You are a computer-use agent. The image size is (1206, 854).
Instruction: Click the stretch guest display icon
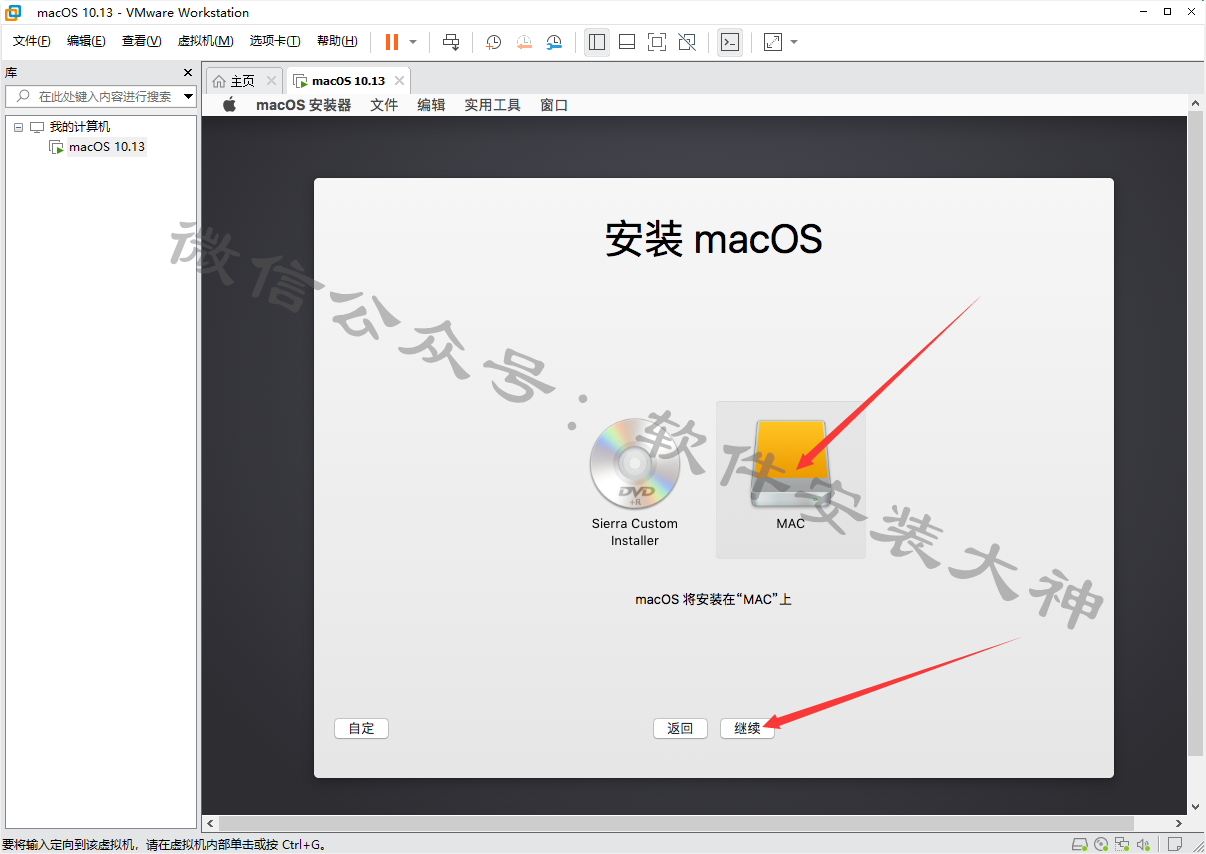773,42
